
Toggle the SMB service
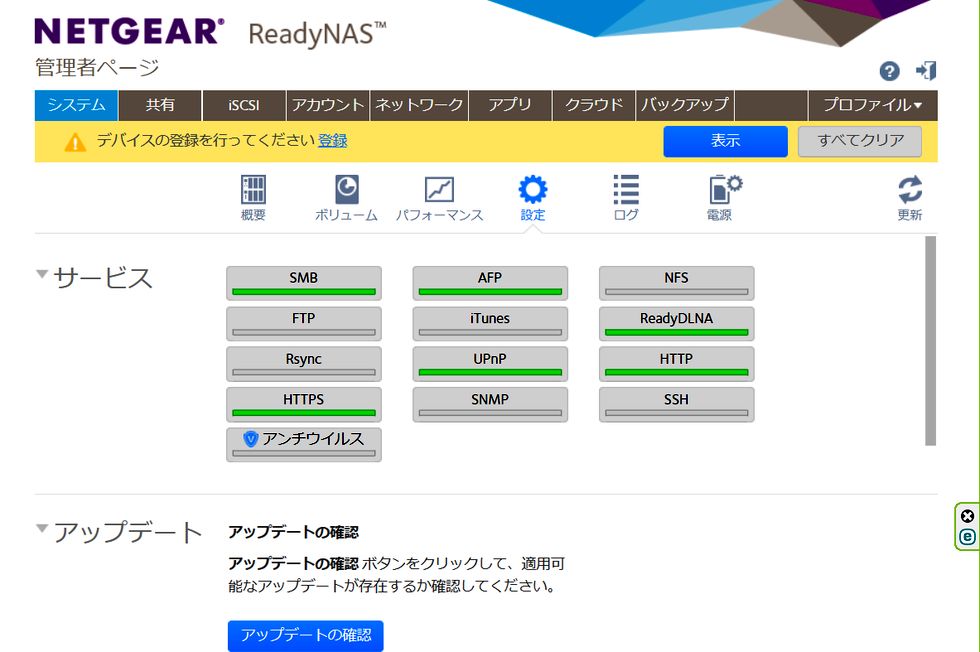point(304,283)
